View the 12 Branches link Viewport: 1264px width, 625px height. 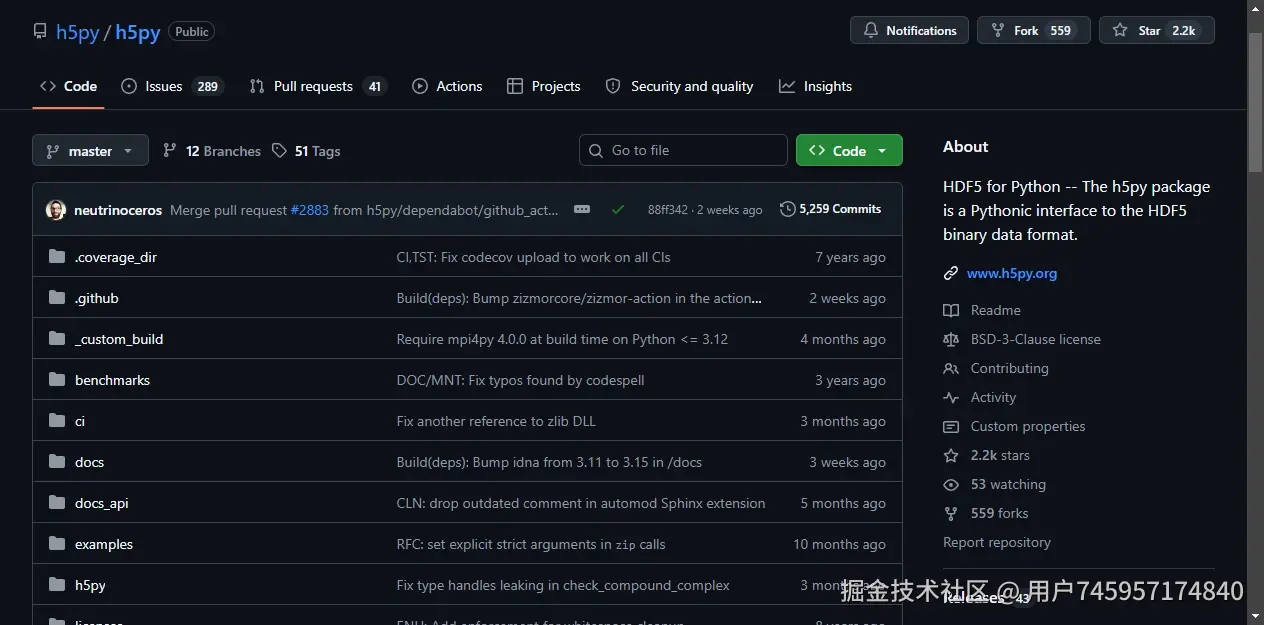211,151
